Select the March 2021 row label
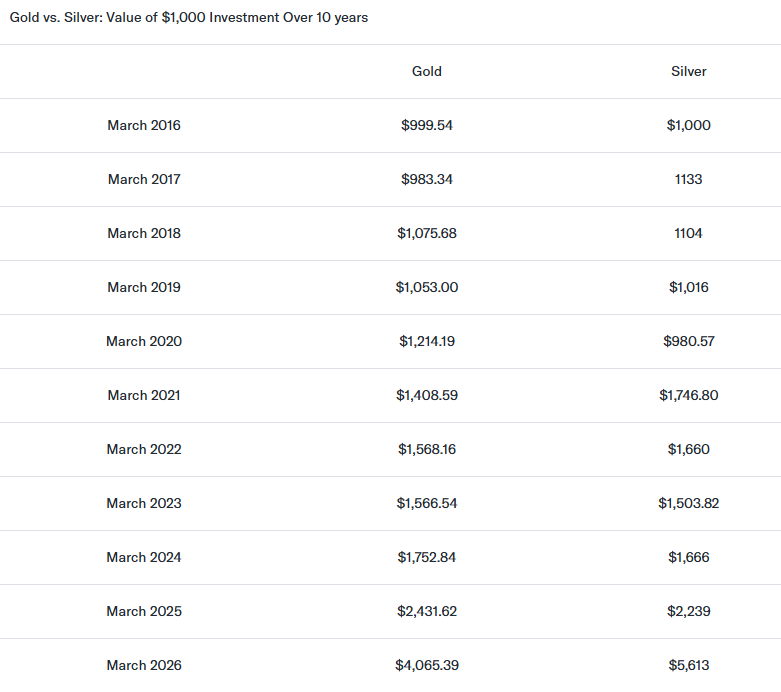Screen dimensions: 781x692 [x=144, y=396]
